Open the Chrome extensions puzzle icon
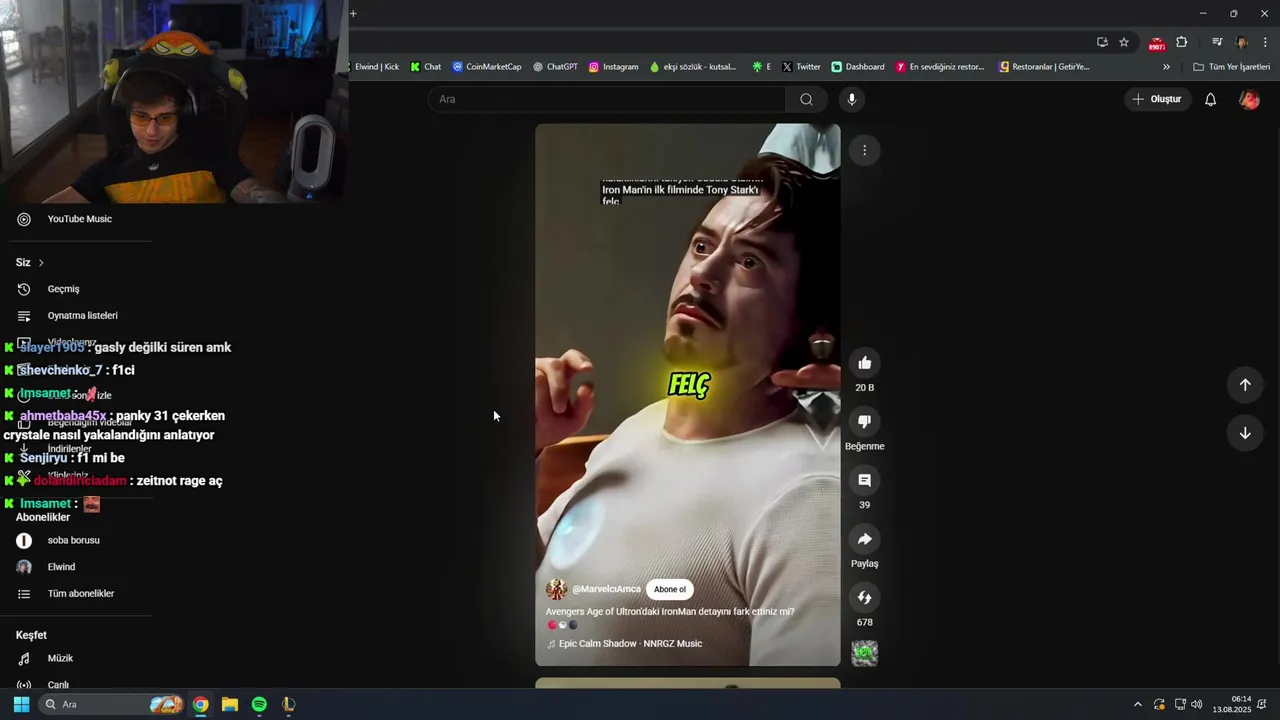This screenshot has width=1280, height=720. click(1182, 42)
